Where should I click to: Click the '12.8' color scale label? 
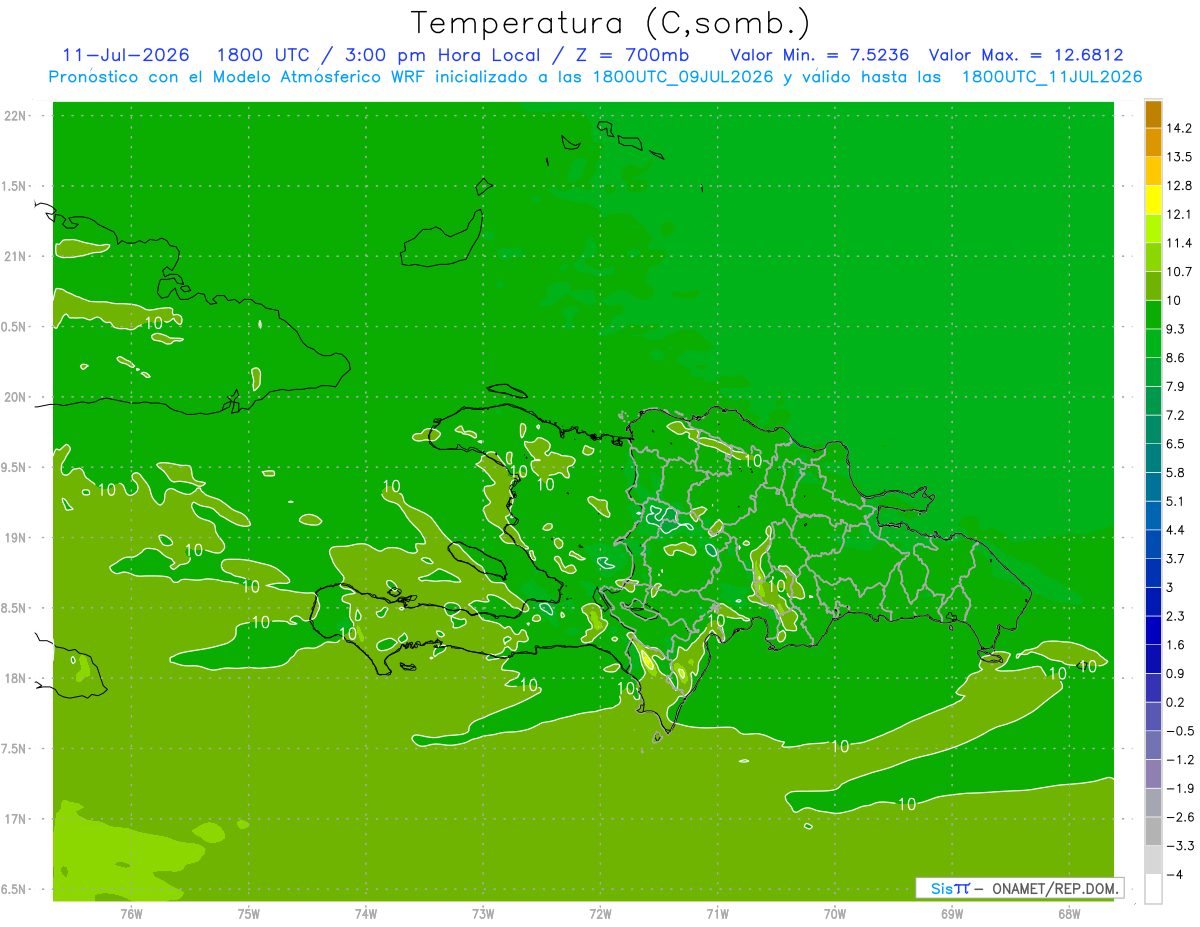tap(1180, 186)
